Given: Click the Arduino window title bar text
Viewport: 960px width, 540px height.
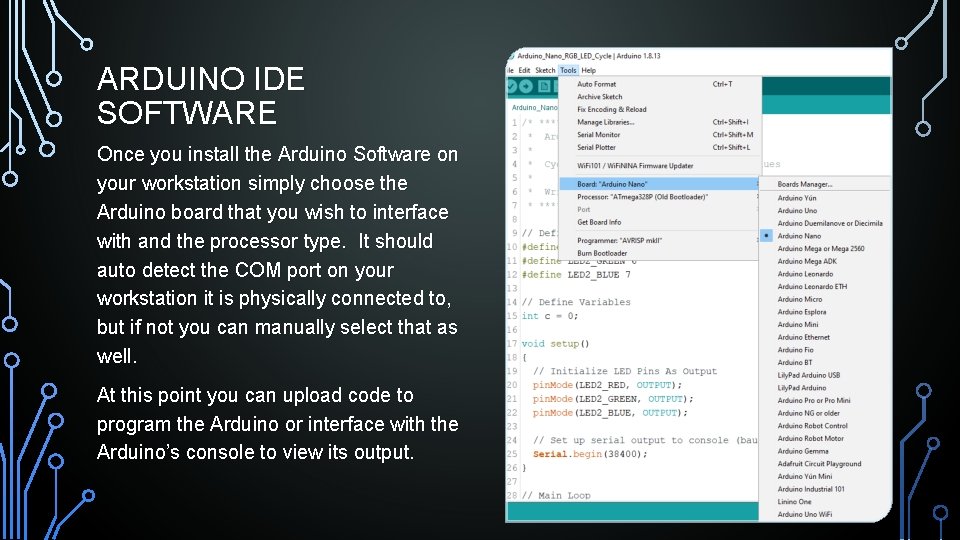Looking at the screenshot, I should tap(588, 56).
